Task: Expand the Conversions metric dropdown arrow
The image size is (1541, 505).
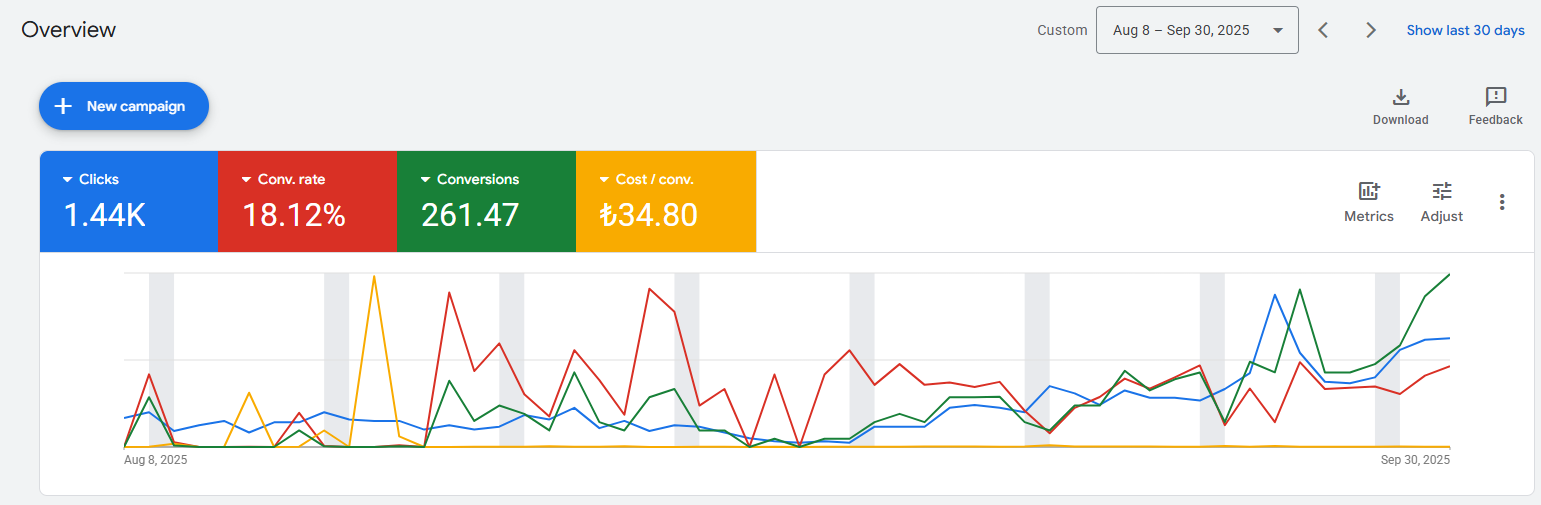Action: (x=426, y=180)
